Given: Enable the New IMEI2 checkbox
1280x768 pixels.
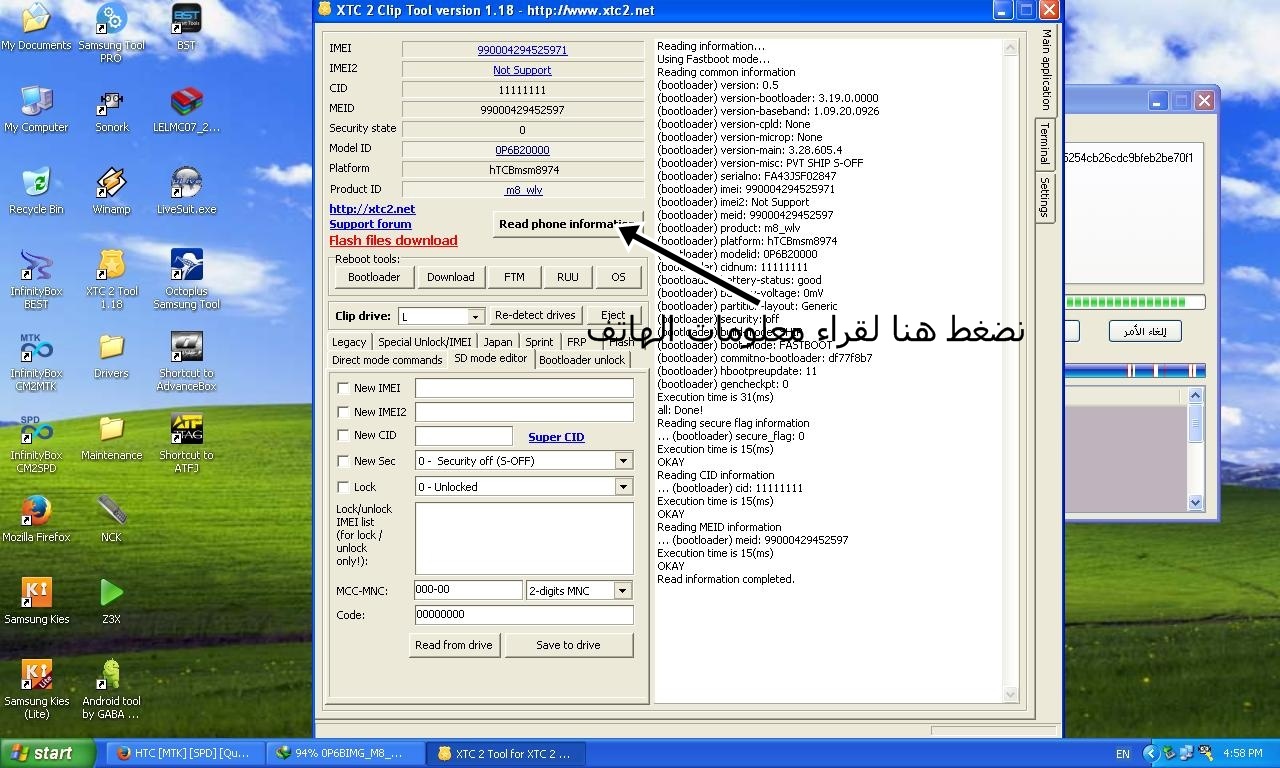Looking at the screenshot, I should 344,412.
